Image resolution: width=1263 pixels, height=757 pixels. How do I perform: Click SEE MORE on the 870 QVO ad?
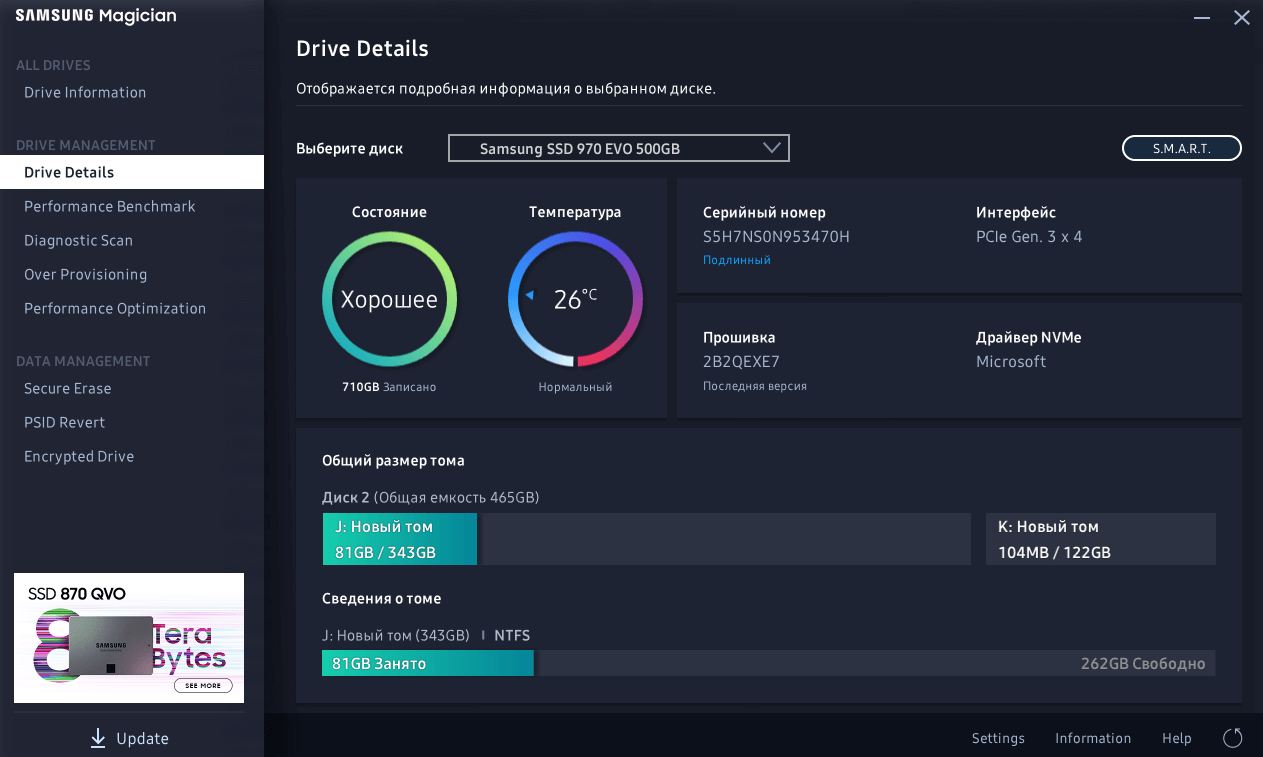coord(203,686)
